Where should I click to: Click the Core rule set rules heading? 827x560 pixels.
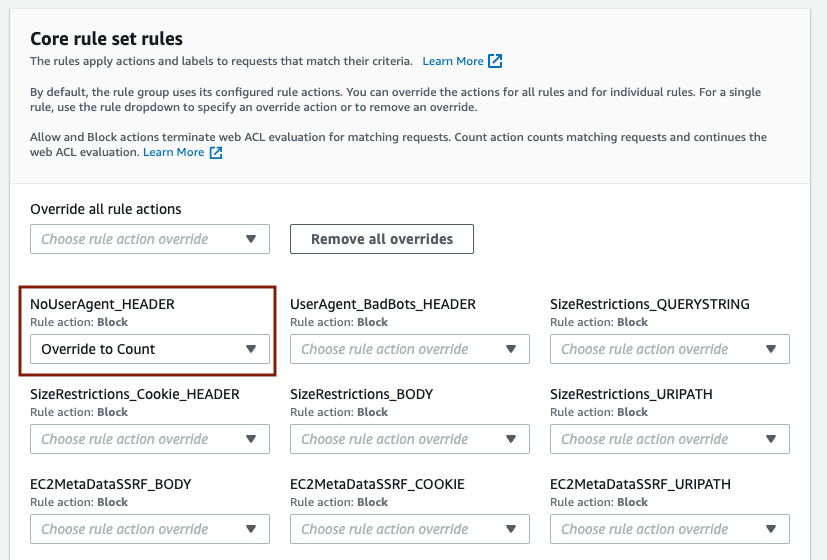tap(107, 38)
